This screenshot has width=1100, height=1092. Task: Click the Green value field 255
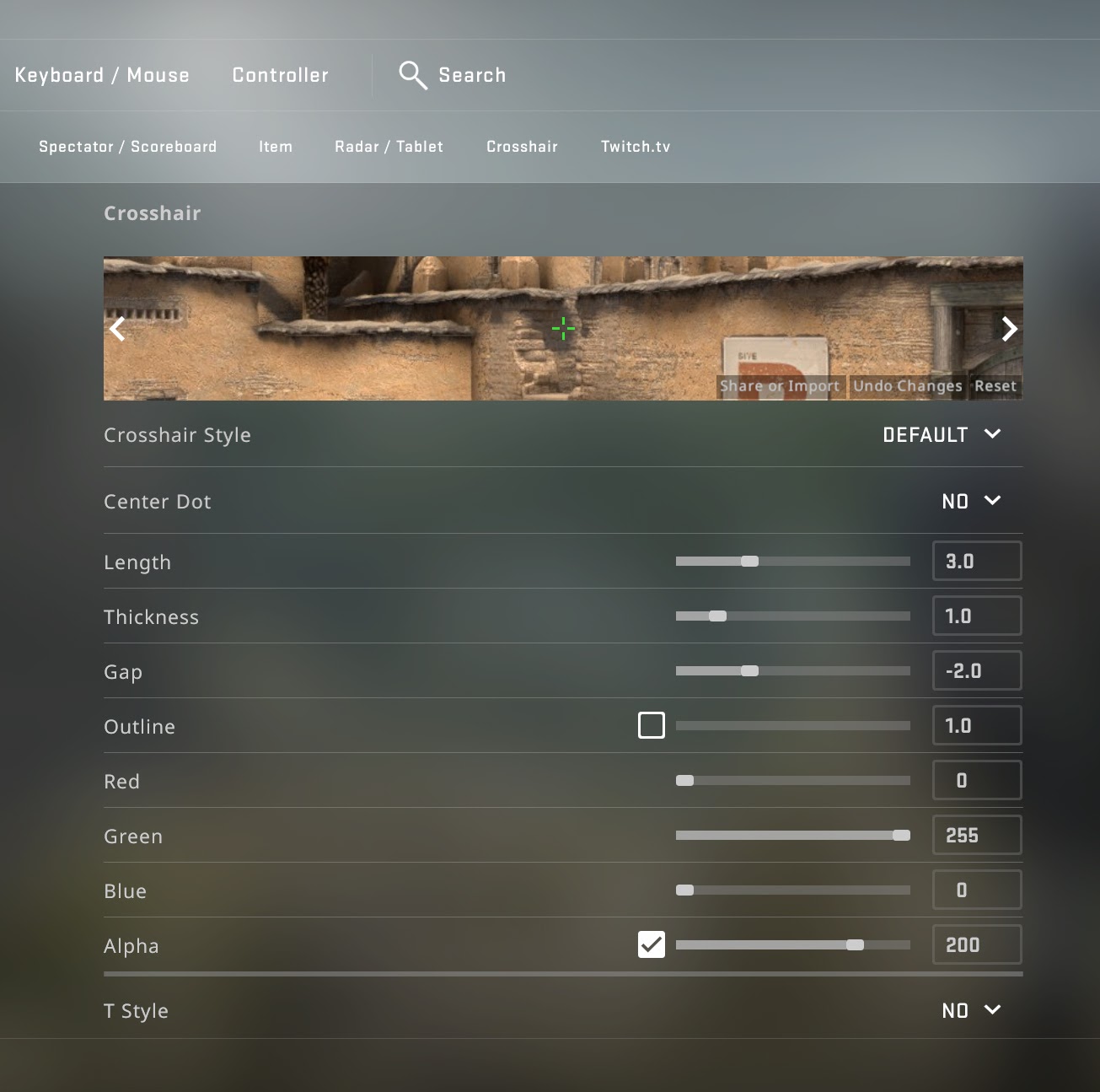click(977, 836)
